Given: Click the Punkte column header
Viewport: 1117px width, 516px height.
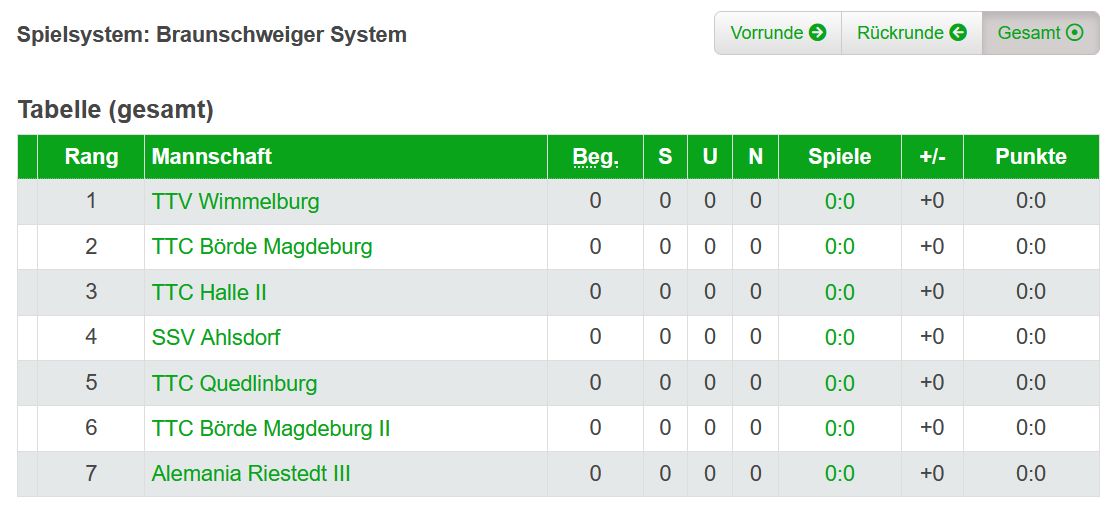Looking at the screenshot, I should click(x=1030, y=157).
